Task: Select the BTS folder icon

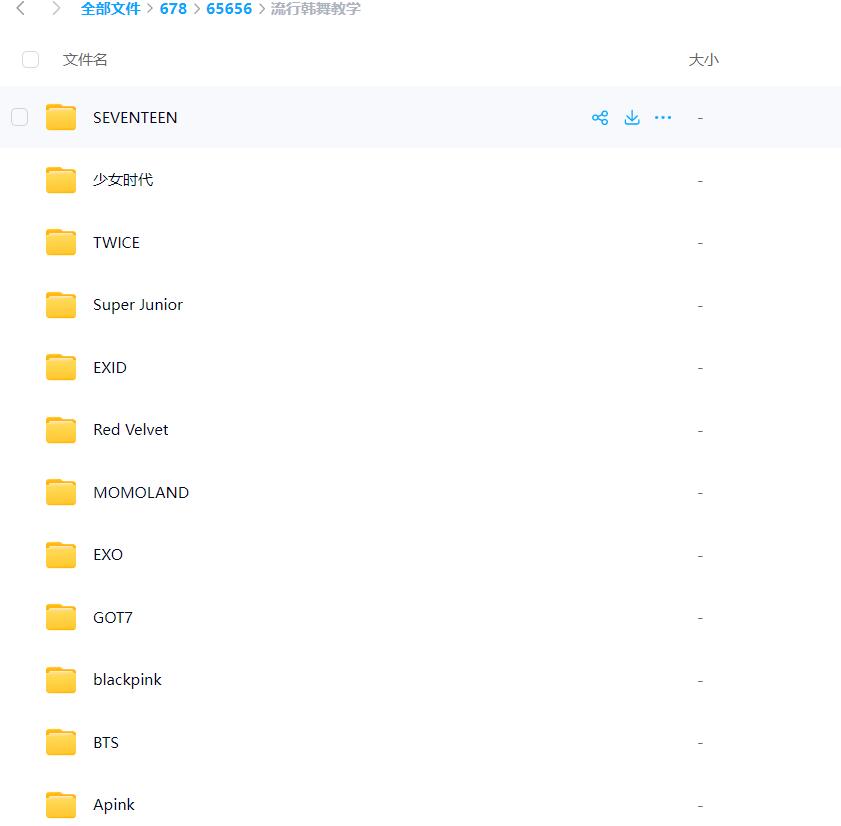Action: coord(61,743)
